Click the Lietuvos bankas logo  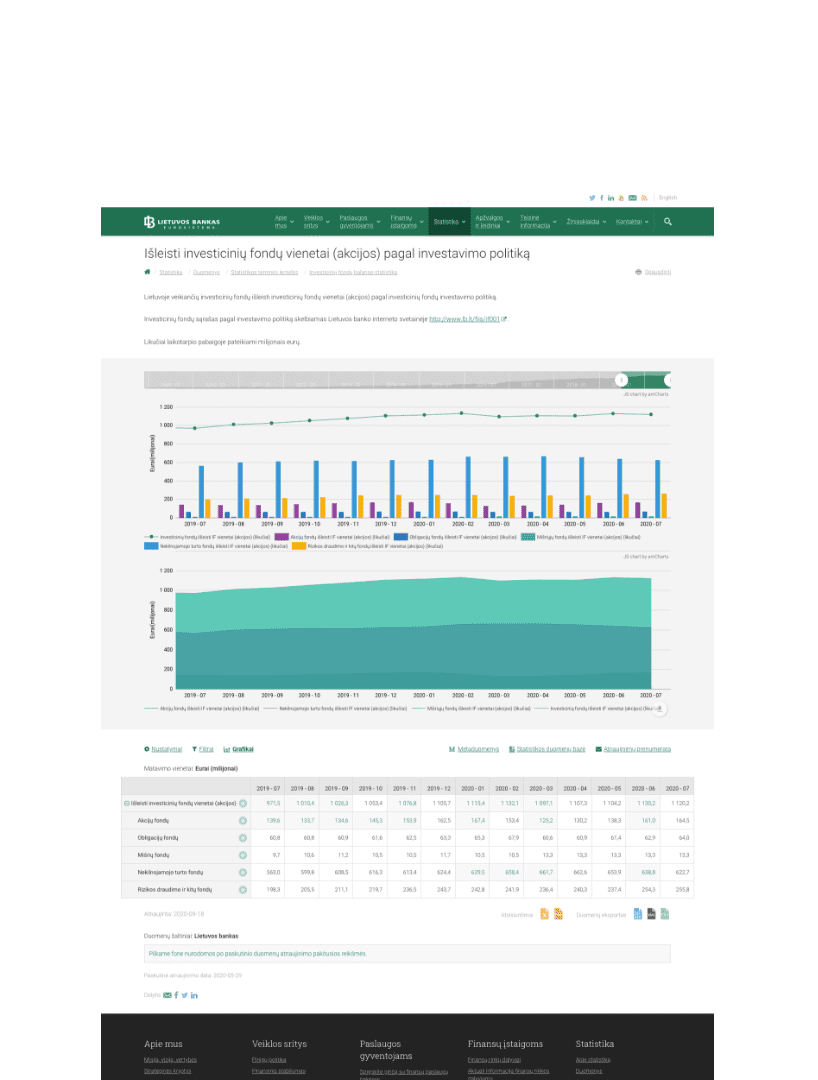(x=182, y=222)
